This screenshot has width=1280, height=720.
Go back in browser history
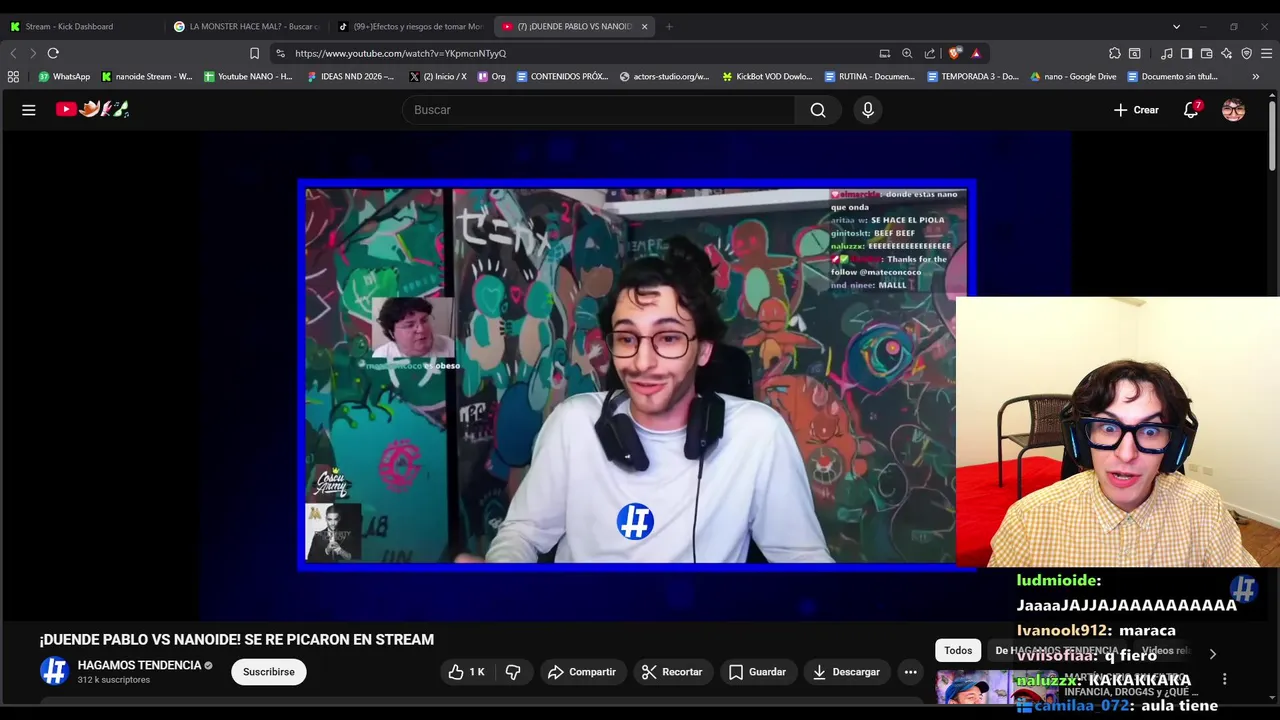pos(13,53)
